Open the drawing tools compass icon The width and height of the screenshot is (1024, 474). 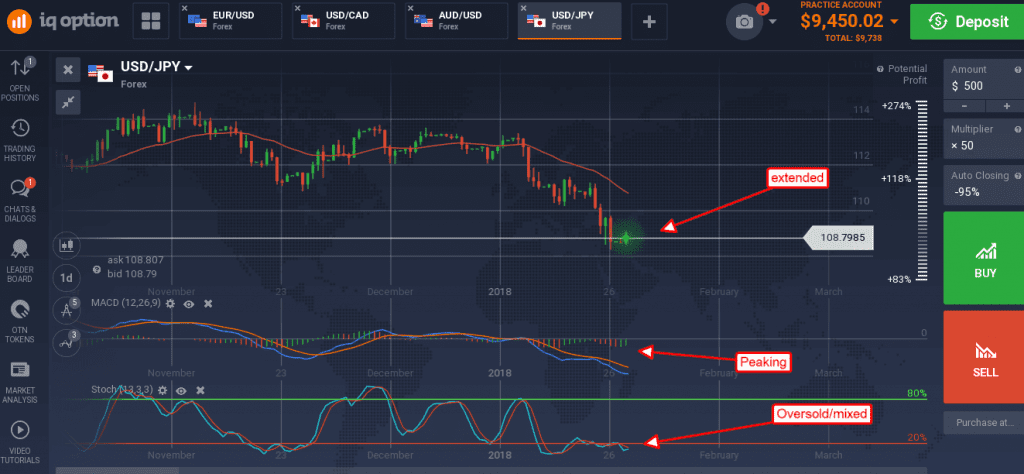pos(67,310)
